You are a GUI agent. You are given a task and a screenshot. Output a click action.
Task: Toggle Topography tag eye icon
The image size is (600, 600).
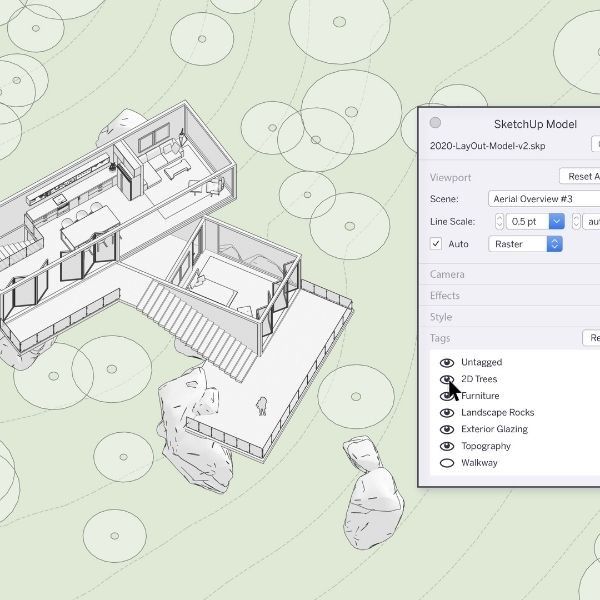click(x=447, y=446)
